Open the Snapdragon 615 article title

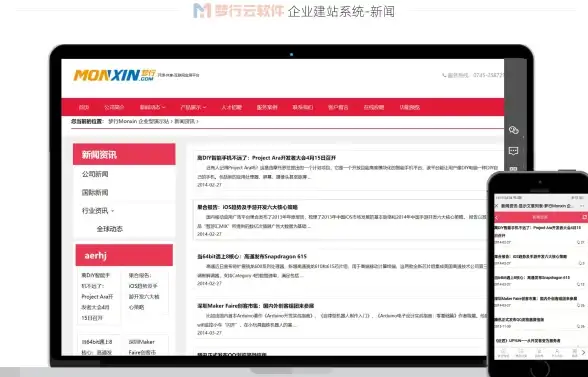click(x=252, y=257)
